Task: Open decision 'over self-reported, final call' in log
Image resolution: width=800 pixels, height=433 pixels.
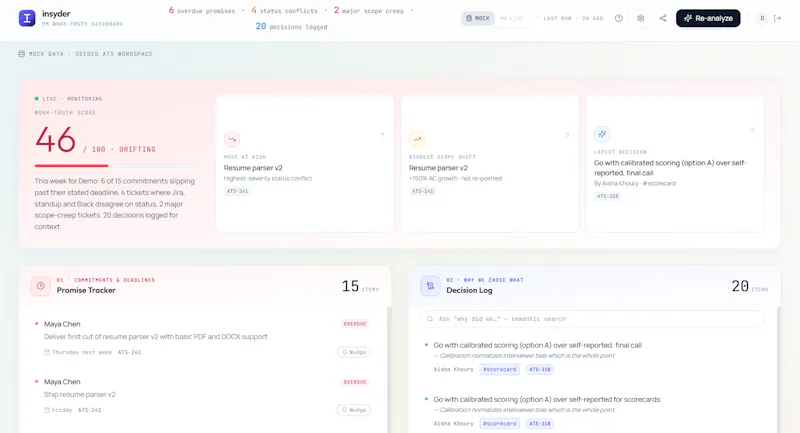Action: (537, 345)
